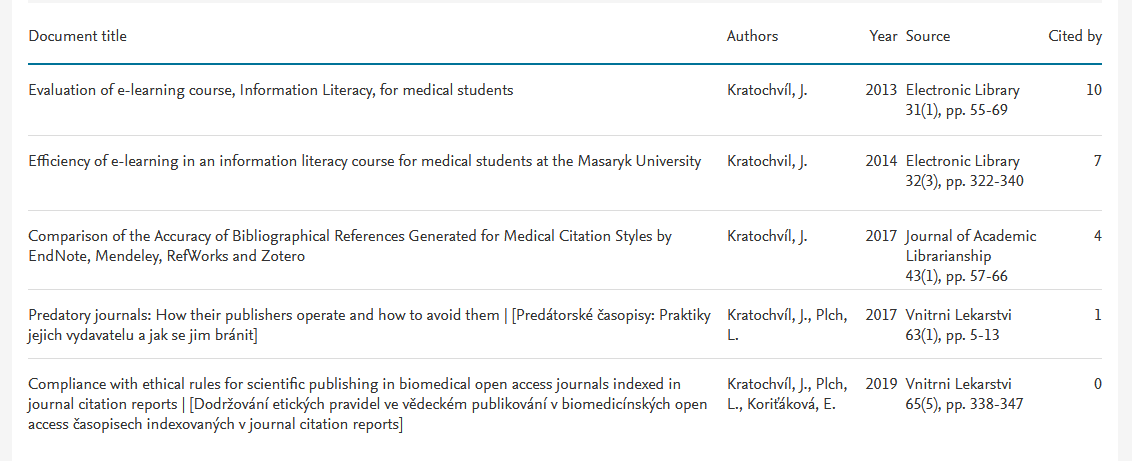
Task: Open Electronic Library source for 2014 paper
Action: coord(962,161)
